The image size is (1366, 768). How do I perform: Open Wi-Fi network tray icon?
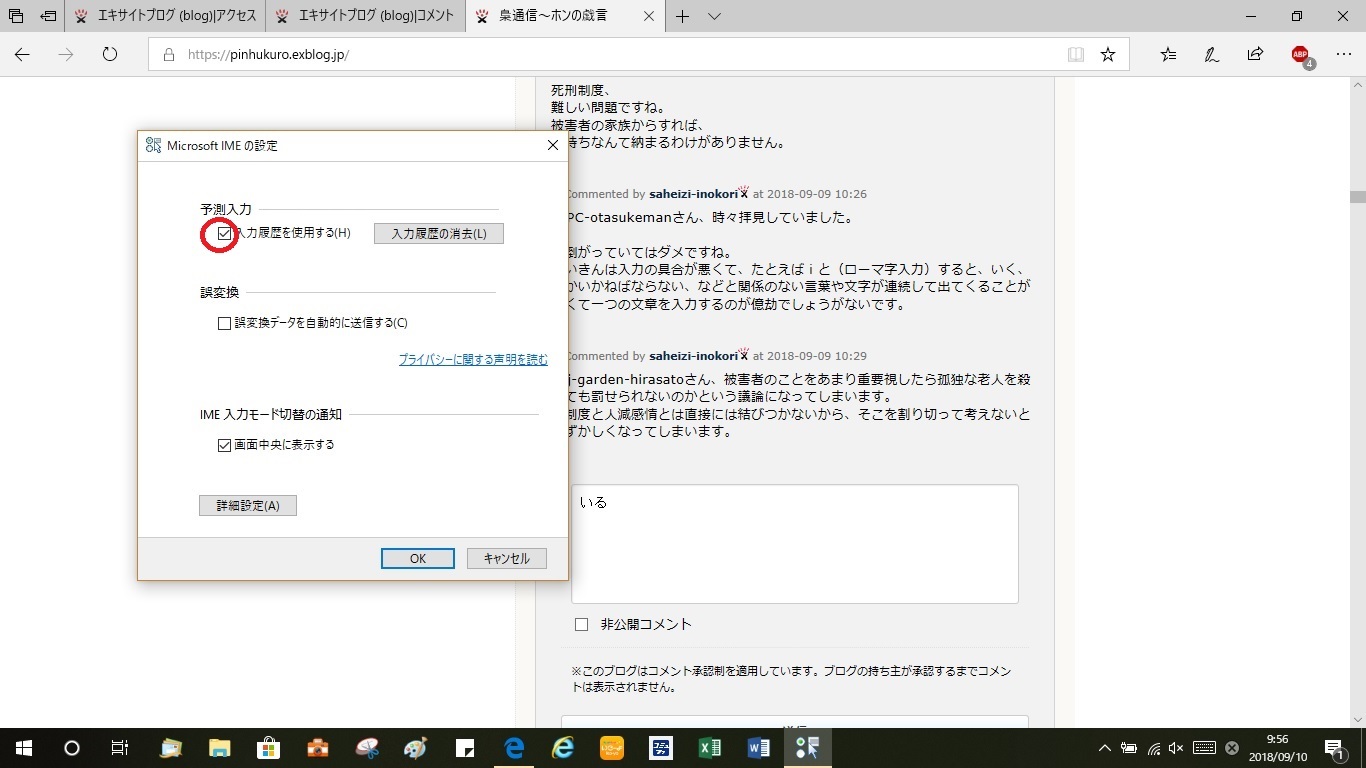(1153, 748)
